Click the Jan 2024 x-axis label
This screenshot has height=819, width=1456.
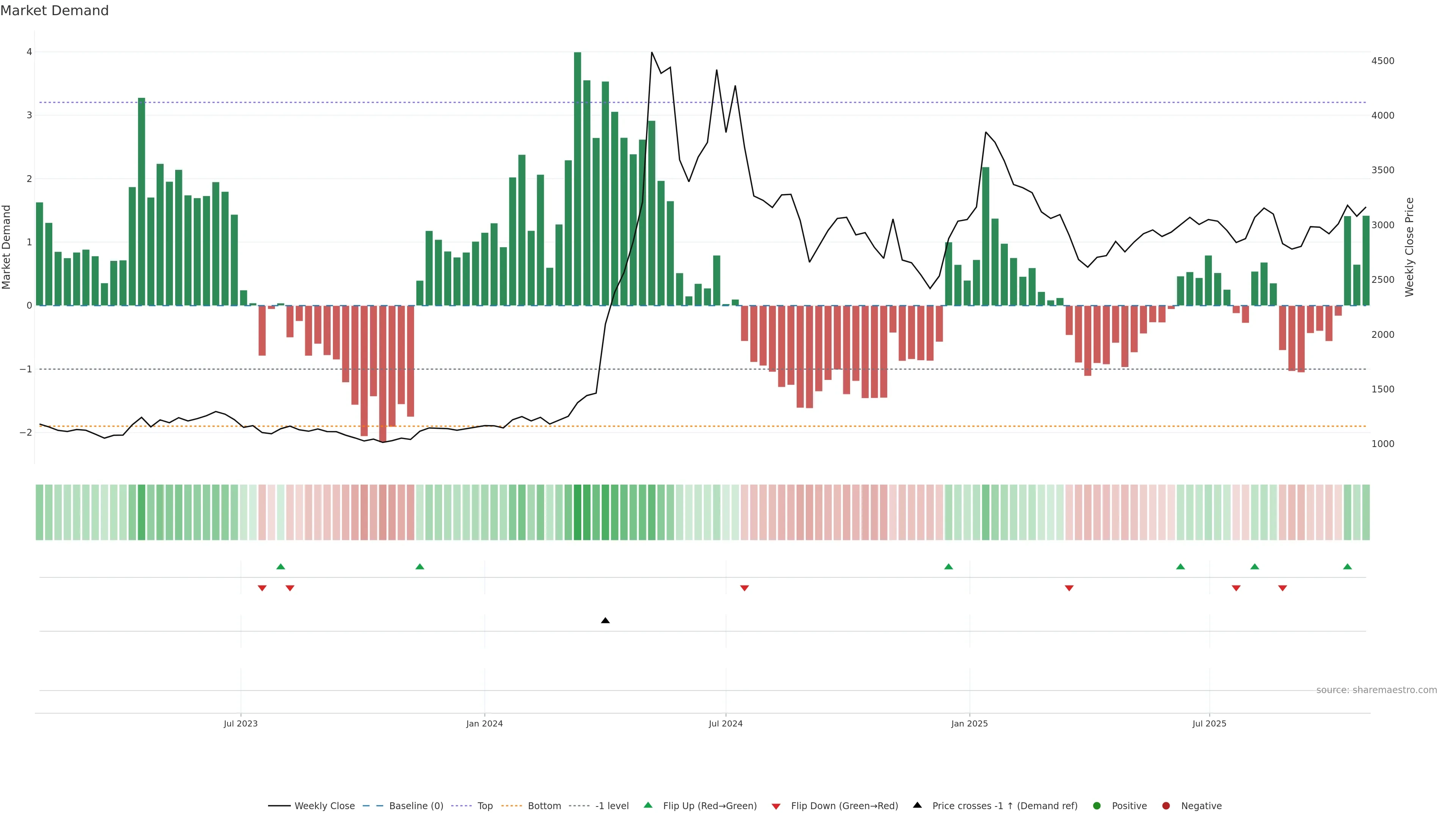pos(485,723)
